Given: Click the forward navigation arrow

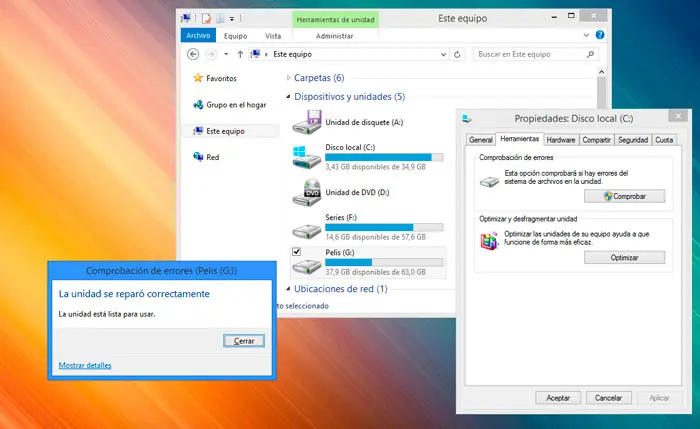Looking at the screenshot, I should tap(211, 54).
